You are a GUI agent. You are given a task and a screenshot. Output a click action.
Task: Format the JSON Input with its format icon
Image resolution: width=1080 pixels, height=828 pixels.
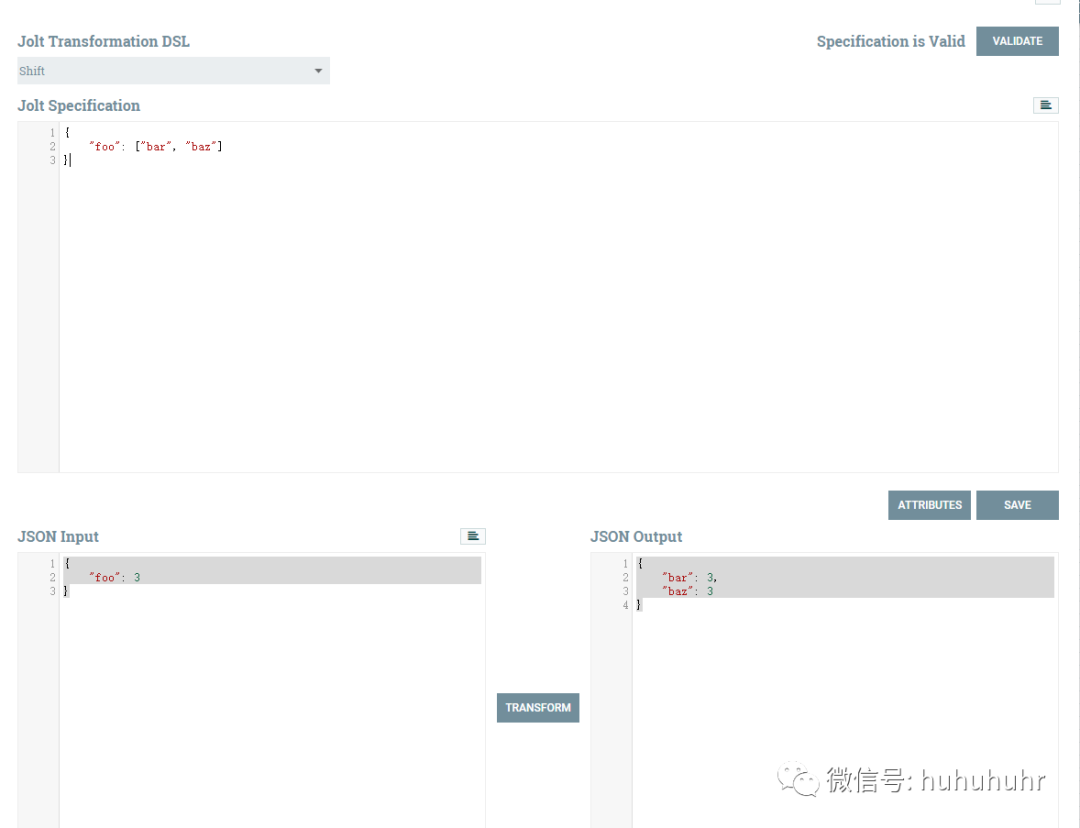472,536
